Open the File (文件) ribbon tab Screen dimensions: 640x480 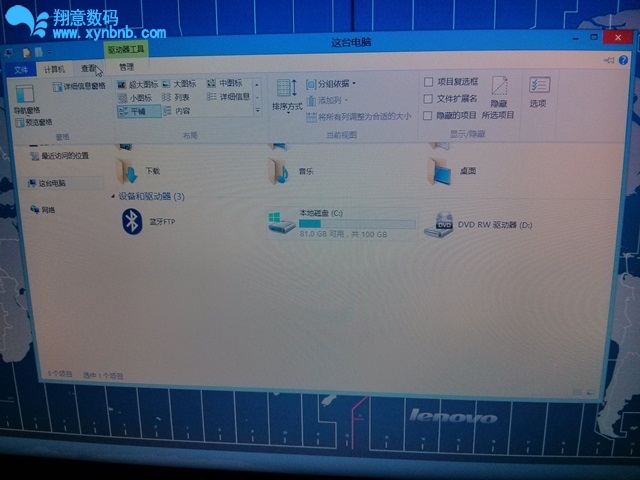(21, 69)
